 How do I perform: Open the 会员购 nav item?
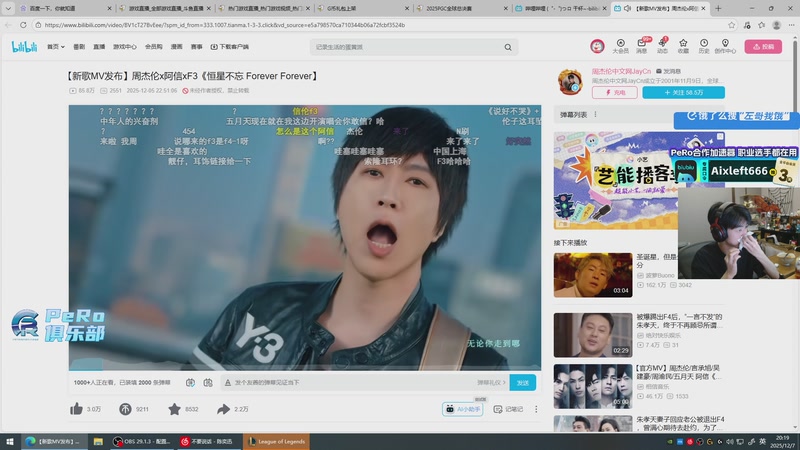(x=154, y=46)
